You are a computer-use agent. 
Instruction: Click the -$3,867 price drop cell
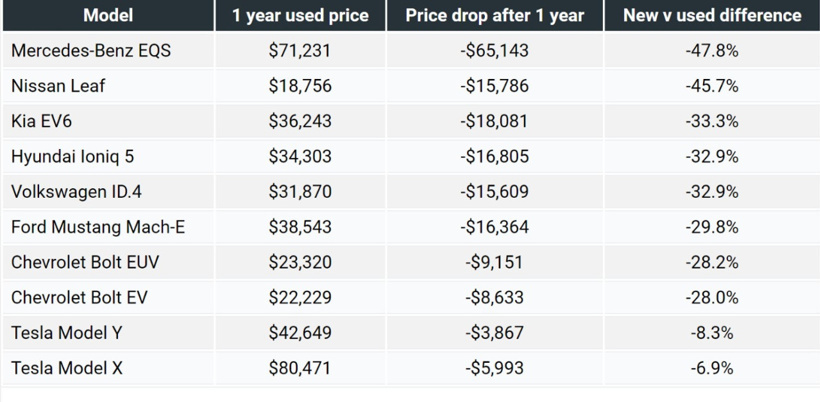click(x=495, y=332)
